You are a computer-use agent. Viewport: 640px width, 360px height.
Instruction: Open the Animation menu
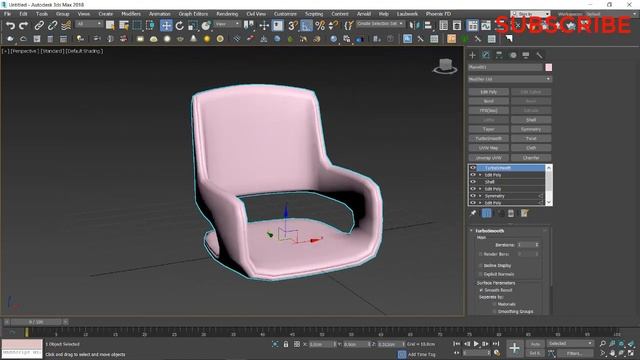pyautogui.click(x=160, y=14)
